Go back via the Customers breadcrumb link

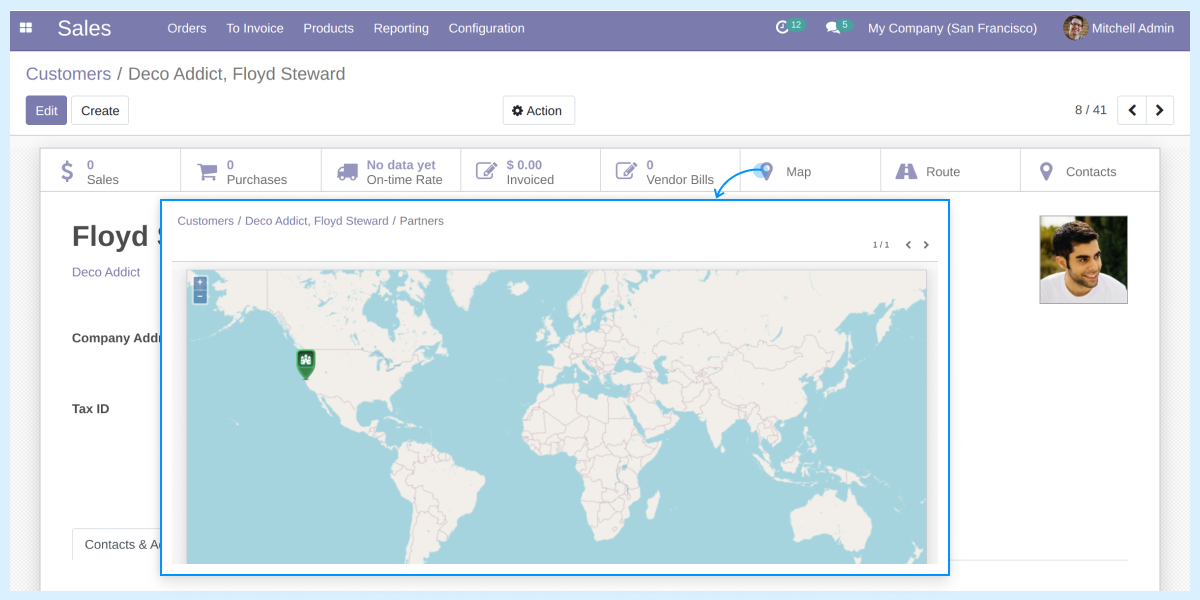click(x=68, y=74)
